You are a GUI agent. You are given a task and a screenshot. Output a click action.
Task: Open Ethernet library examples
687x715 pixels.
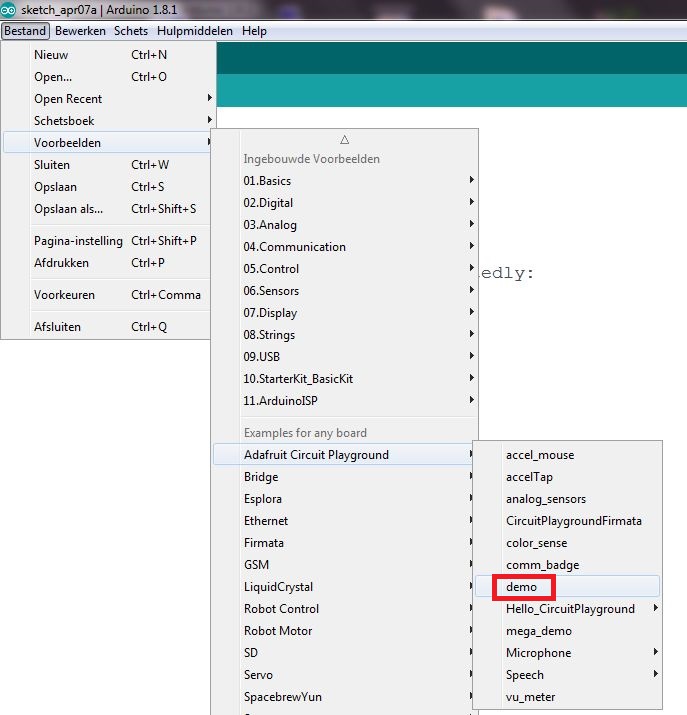(x=343, y=521)
